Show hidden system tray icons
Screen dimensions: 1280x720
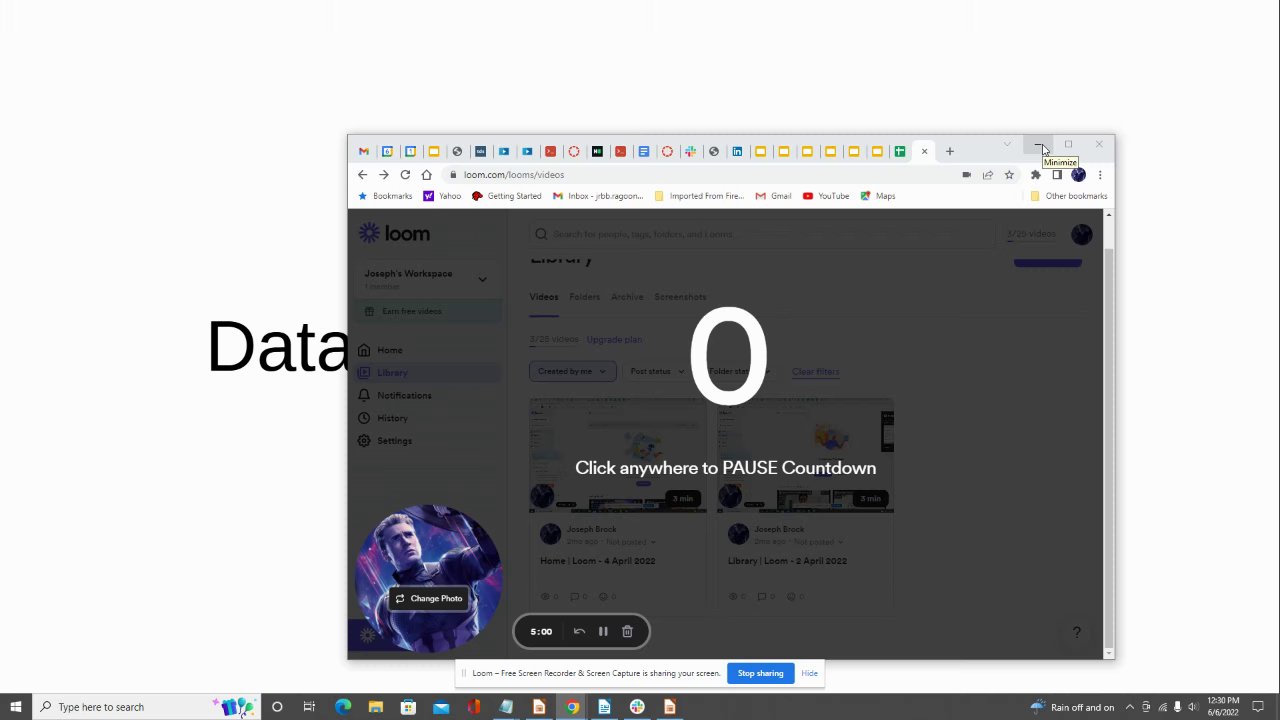[x=1130, y=707]
